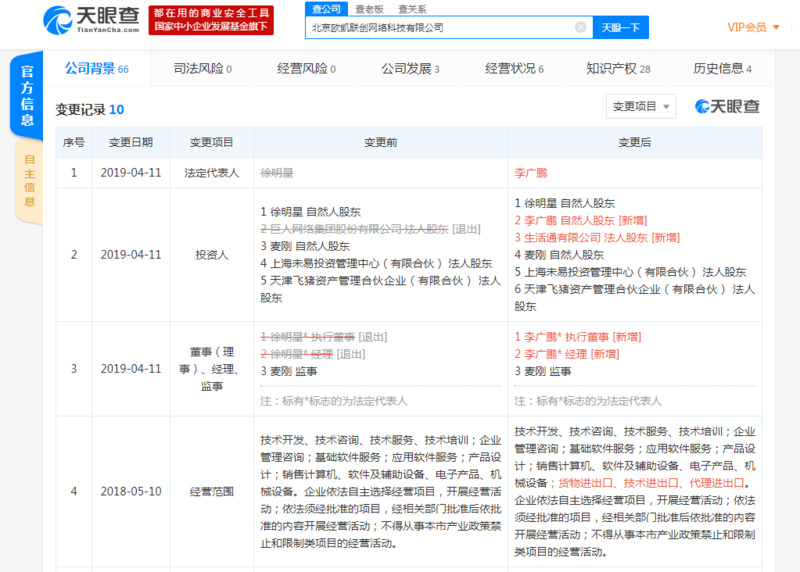Click the 经营范围 change item cell
The image size is (800, 572).
(x=212, y=491)
